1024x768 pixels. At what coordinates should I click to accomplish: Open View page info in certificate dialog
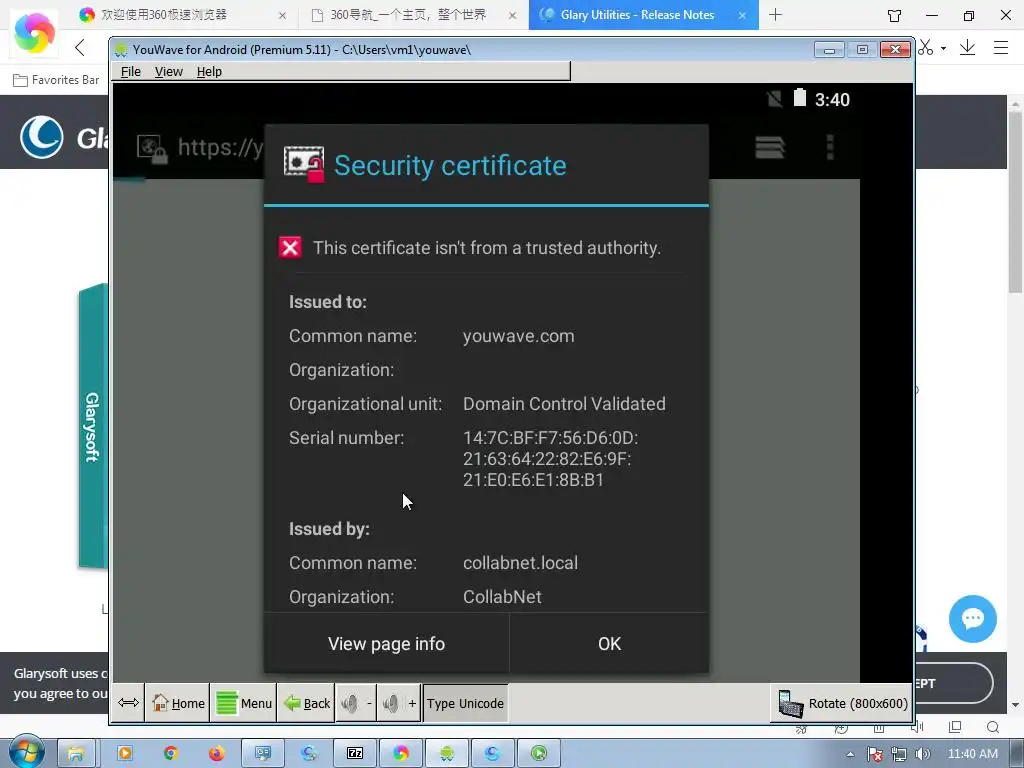coord(386,643)
